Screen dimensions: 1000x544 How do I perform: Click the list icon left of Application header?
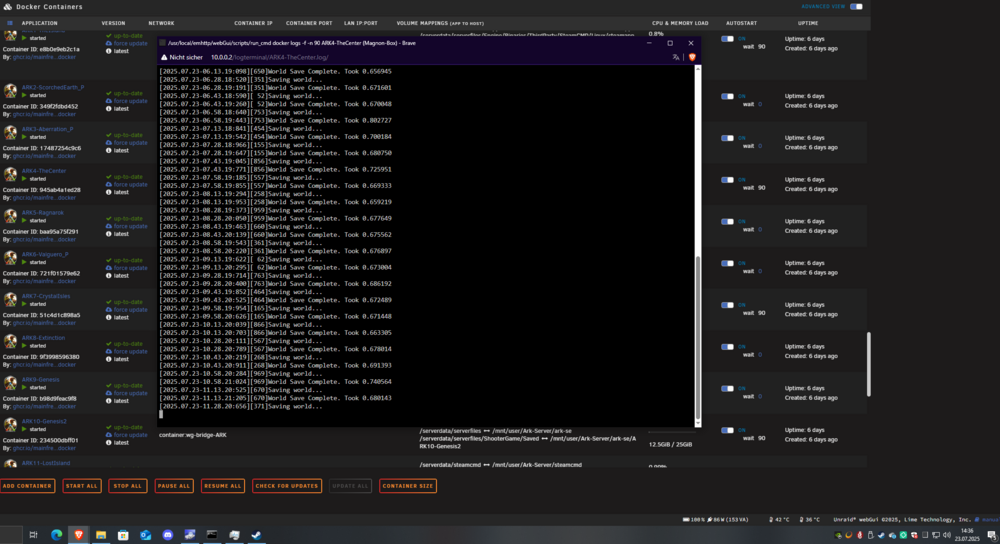point(10,23)
